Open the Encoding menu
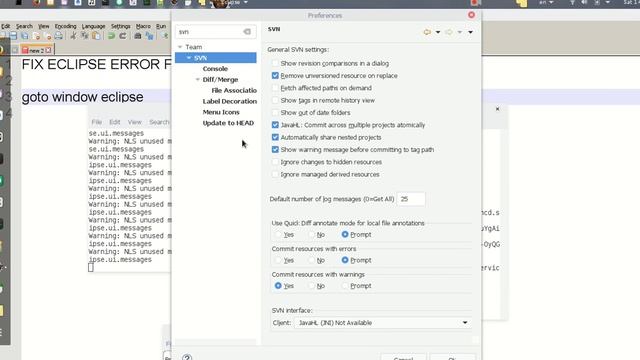The height and width of the screenshot is (360, 640). [x=66, y=26]
